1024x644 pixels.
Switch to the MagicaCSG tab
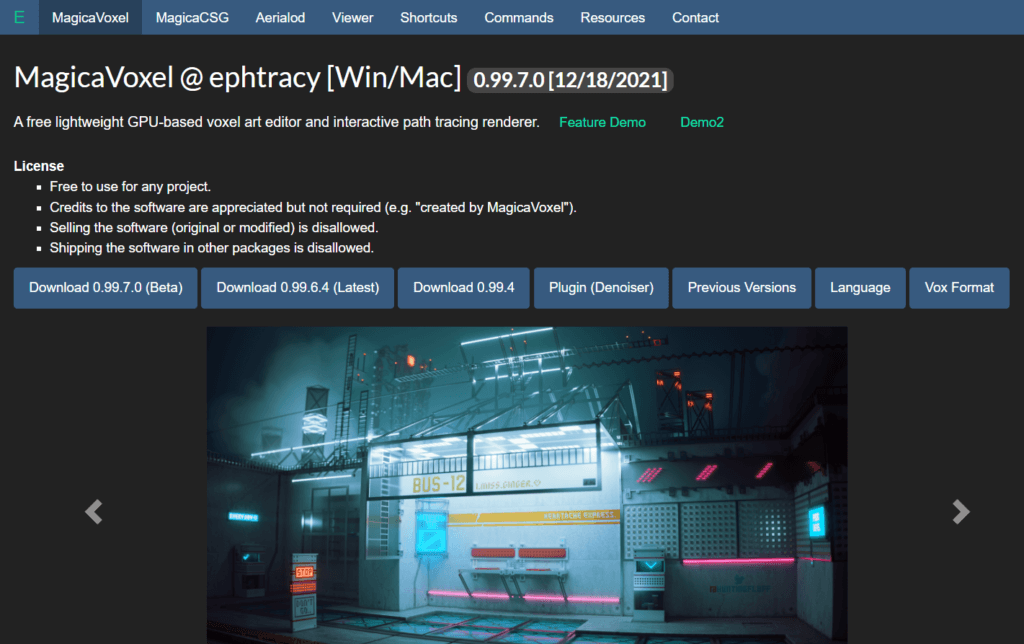point(192,18)
